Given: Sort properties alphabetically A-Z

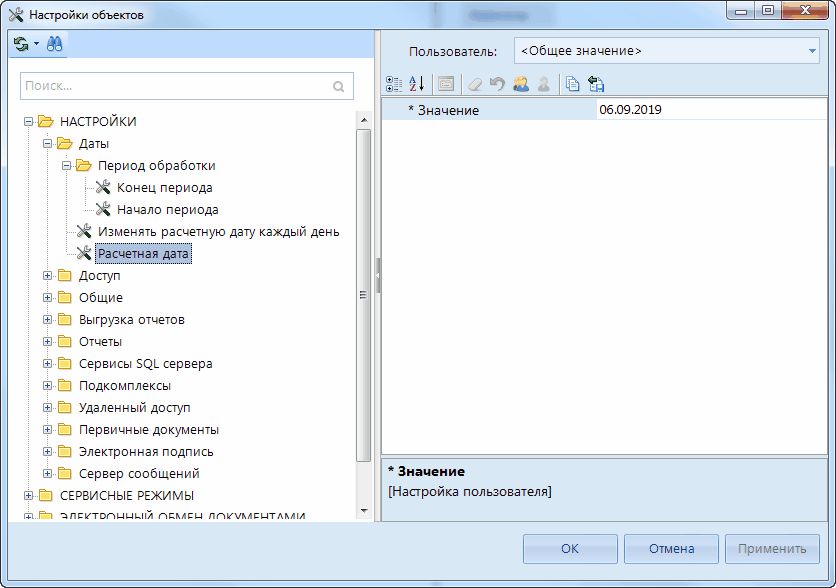Looking at the screenshot, I should 417,84.
